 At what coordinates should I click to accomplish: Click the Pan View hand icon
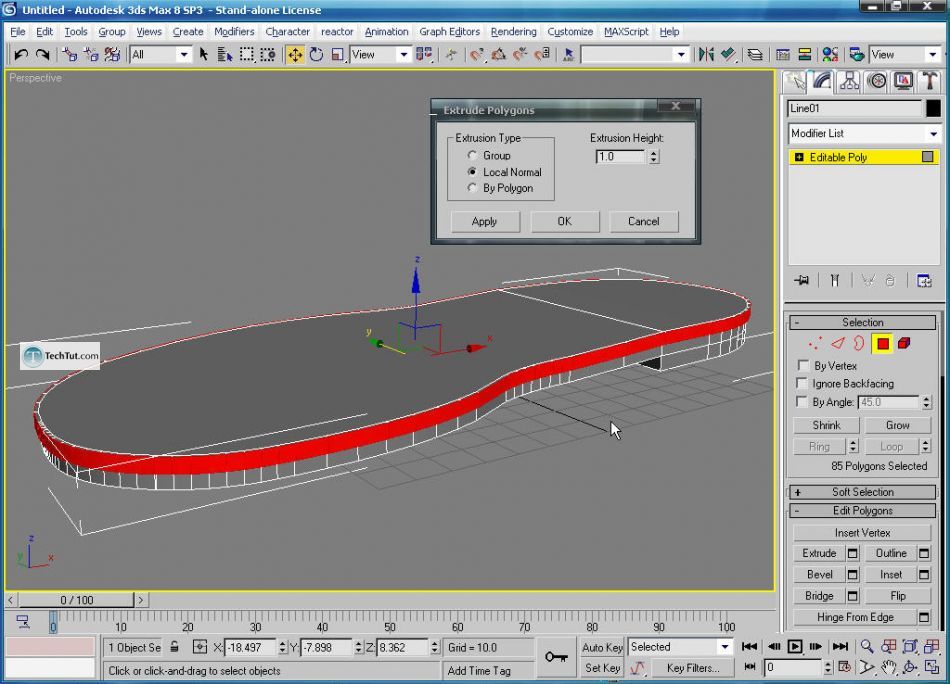(888, 668)
